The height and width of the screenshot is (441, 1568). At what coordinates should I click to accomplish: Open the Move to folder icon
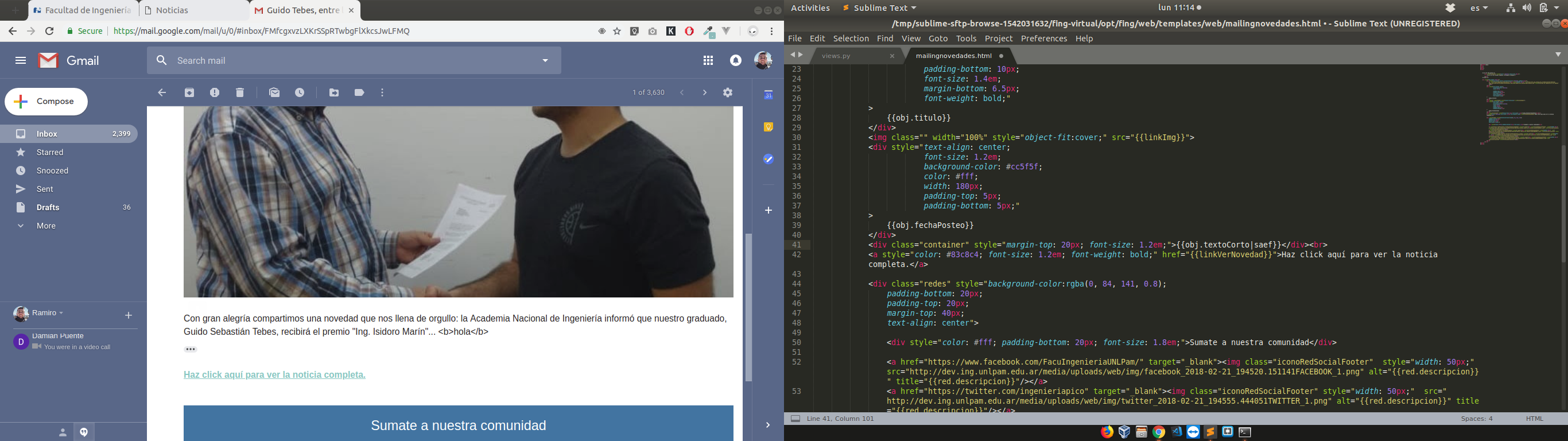334,92
